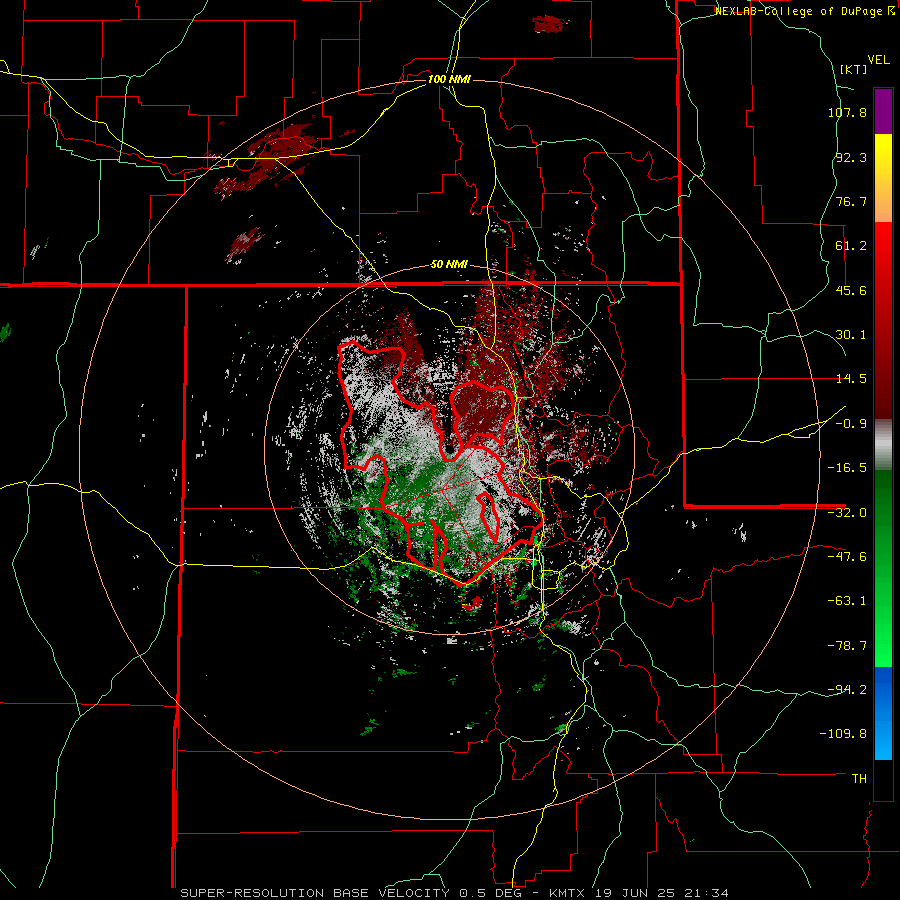Click the TH threshold label
This screenshot has width=900, height=900.
tap(860, 779)
